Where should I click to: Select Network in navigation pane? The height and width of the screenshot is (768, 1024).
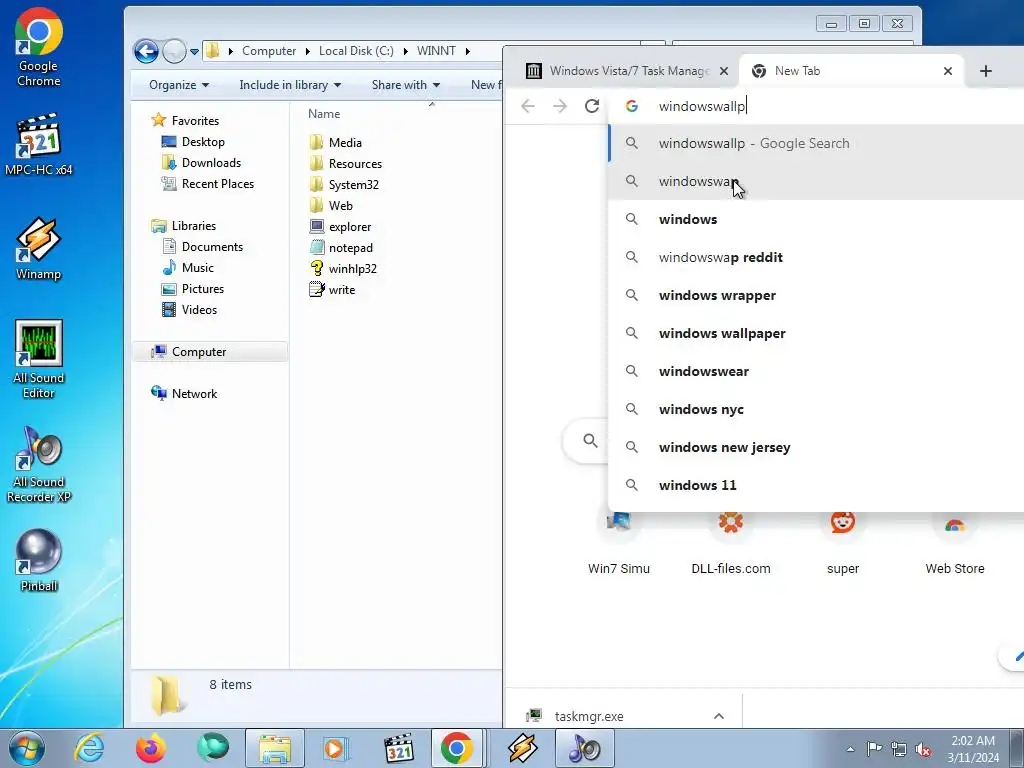pyautogui.click(x=184, y=394)
